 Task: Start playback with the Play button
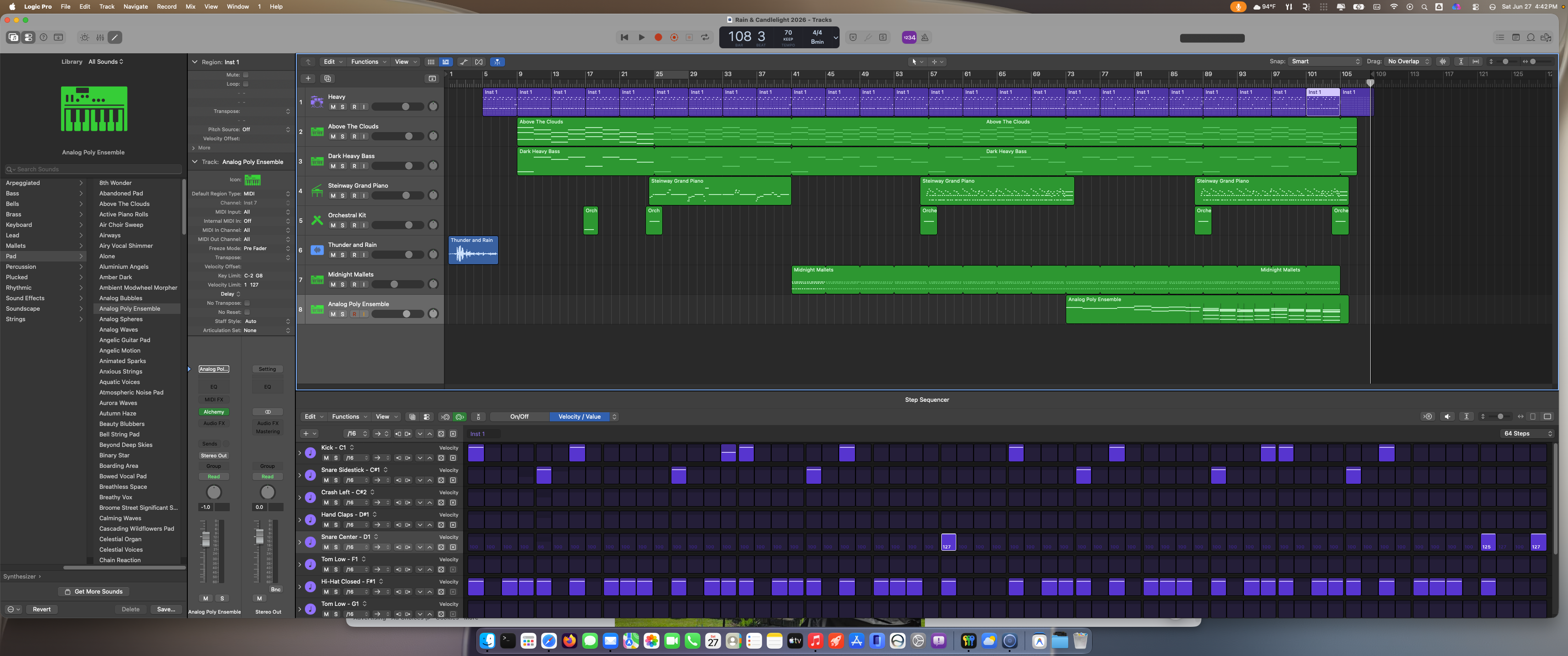click(x=641, y=37)
